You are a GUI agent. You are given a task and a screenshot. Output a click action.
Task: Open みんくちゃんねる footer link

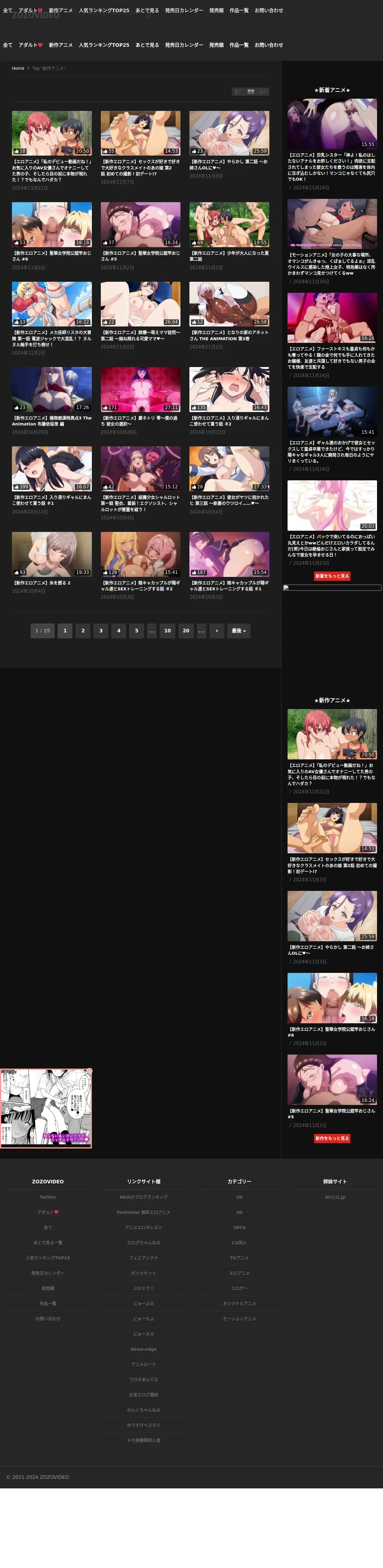pos(144,1410)
